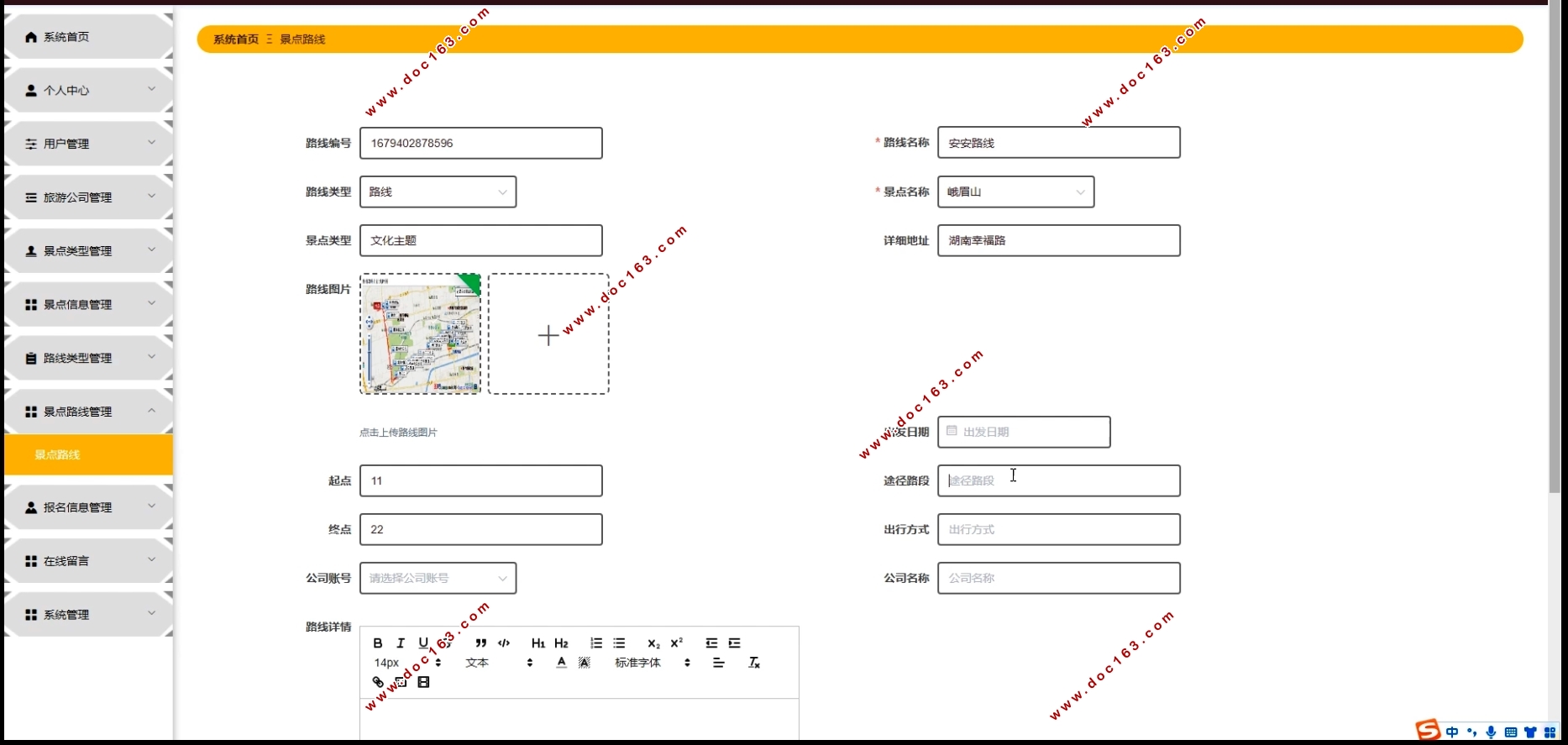Open the text color picker
This screenshot has width=1568, height=745.
click(562, 663)
